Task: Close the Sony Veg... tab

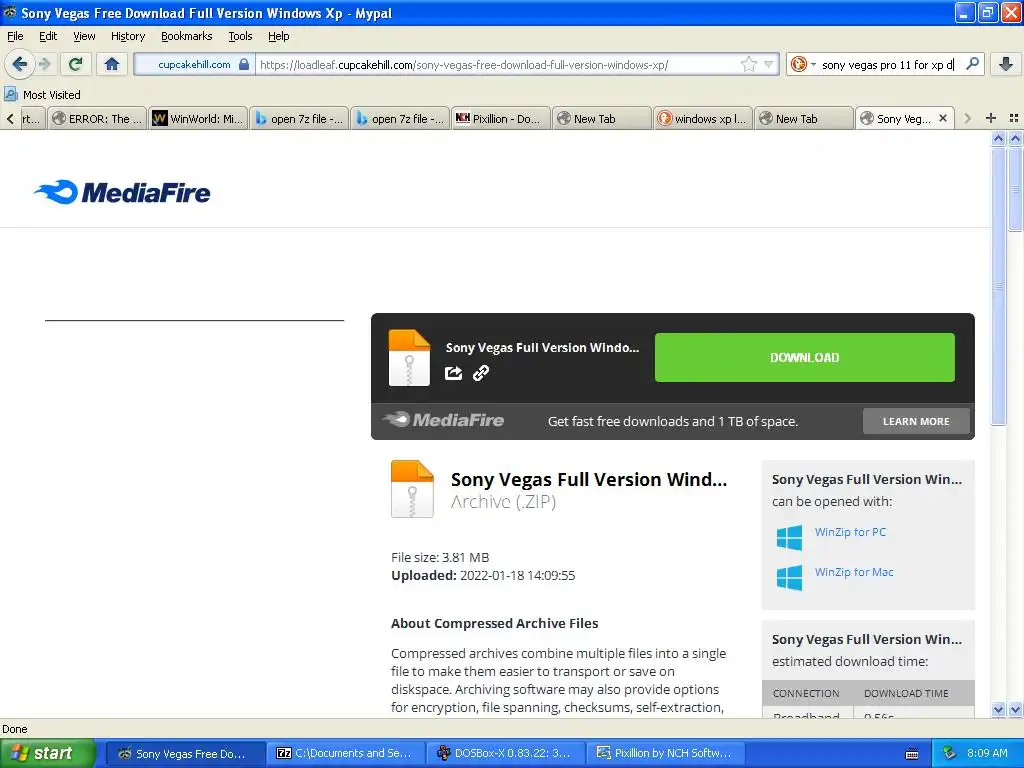Action: click(x=942, y=118)
